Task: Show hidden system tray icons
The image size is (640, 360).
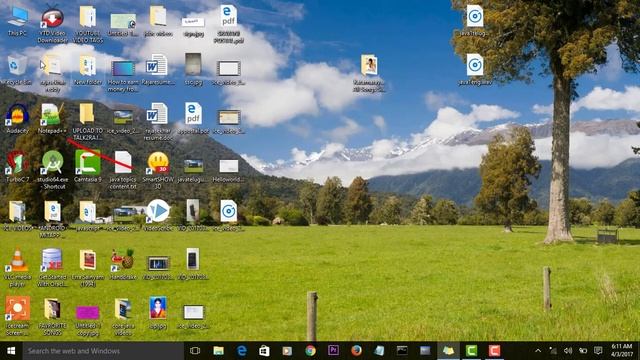Action: tap(538, 351)
